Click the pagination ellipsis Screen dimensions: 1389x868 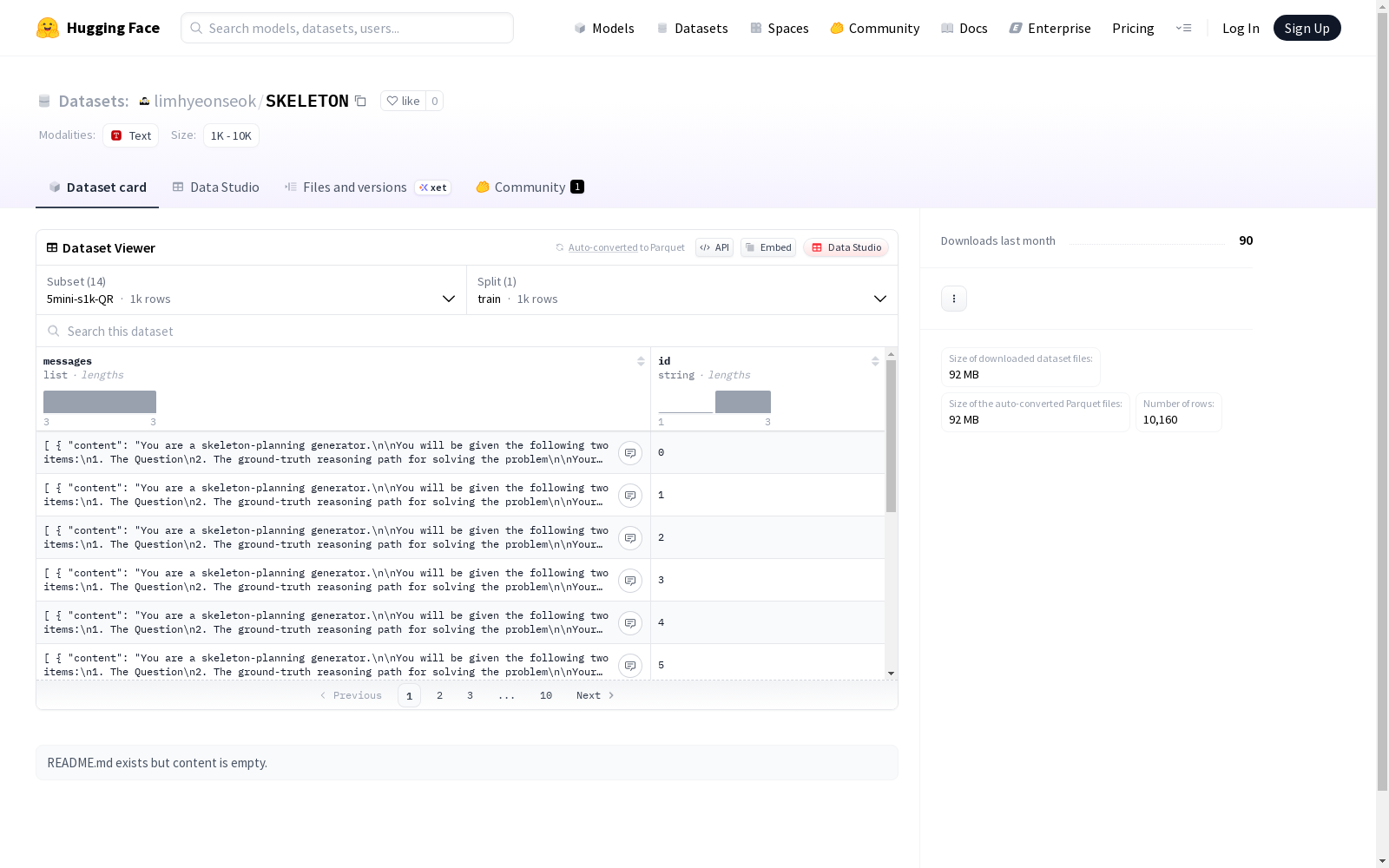[x=507, y=695]
